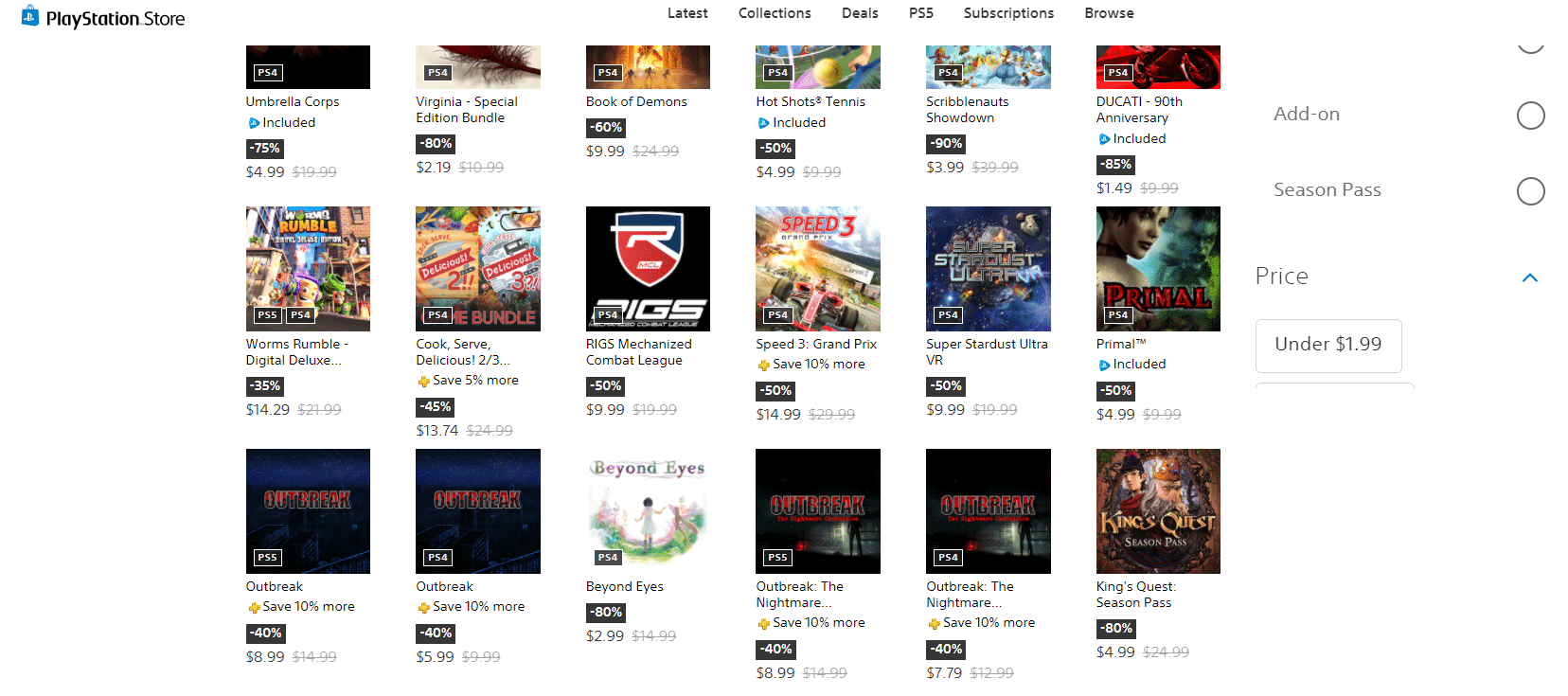Viewport: 1568px width, 696px height.
Task: Click the PS Now Included icon under Primal
Action: [1104, 366]
